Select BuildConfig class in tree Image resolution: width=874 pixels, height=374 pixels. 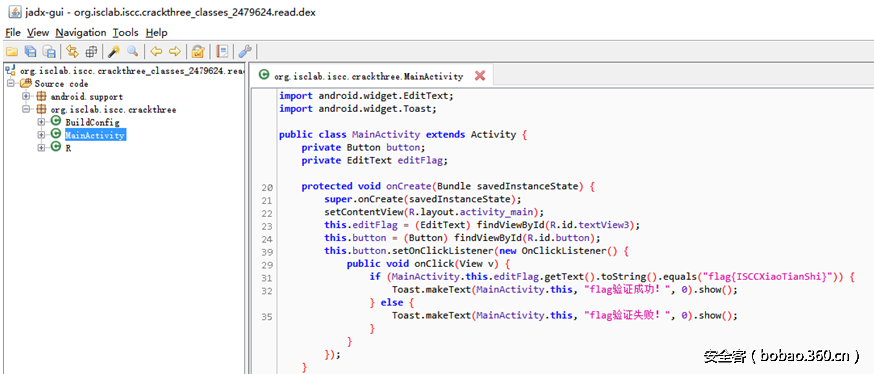click(x=92, y=122)
